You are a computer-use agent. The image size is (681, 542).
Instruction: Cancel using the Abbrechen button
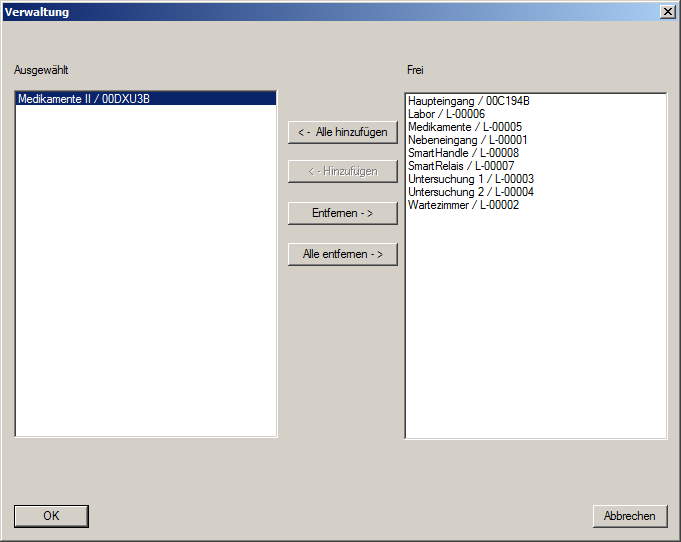click(x=629, y=516)
